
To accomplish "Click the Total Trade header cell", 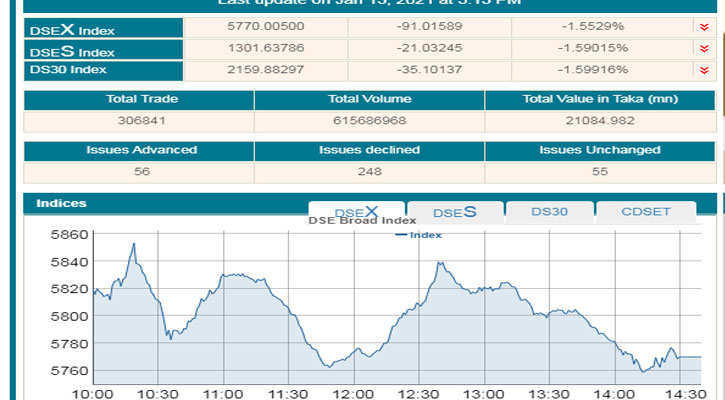I will (x=138, y=100).
